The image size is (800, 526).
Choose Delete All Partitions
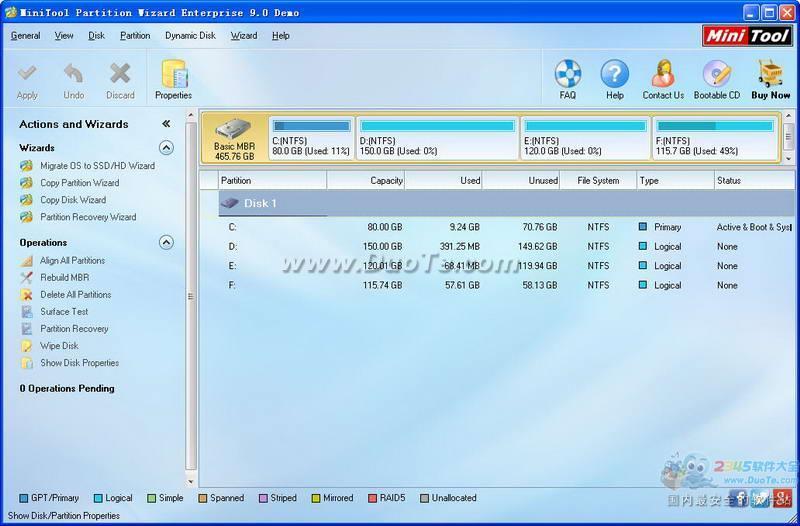(76, 295)
